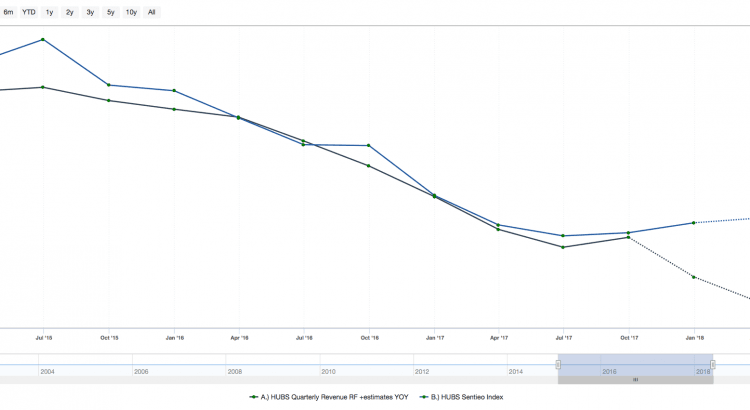750x410 pixels.
Task: Switch chart range to YTD
Action: pyautogui.click(x=28, y=12)
